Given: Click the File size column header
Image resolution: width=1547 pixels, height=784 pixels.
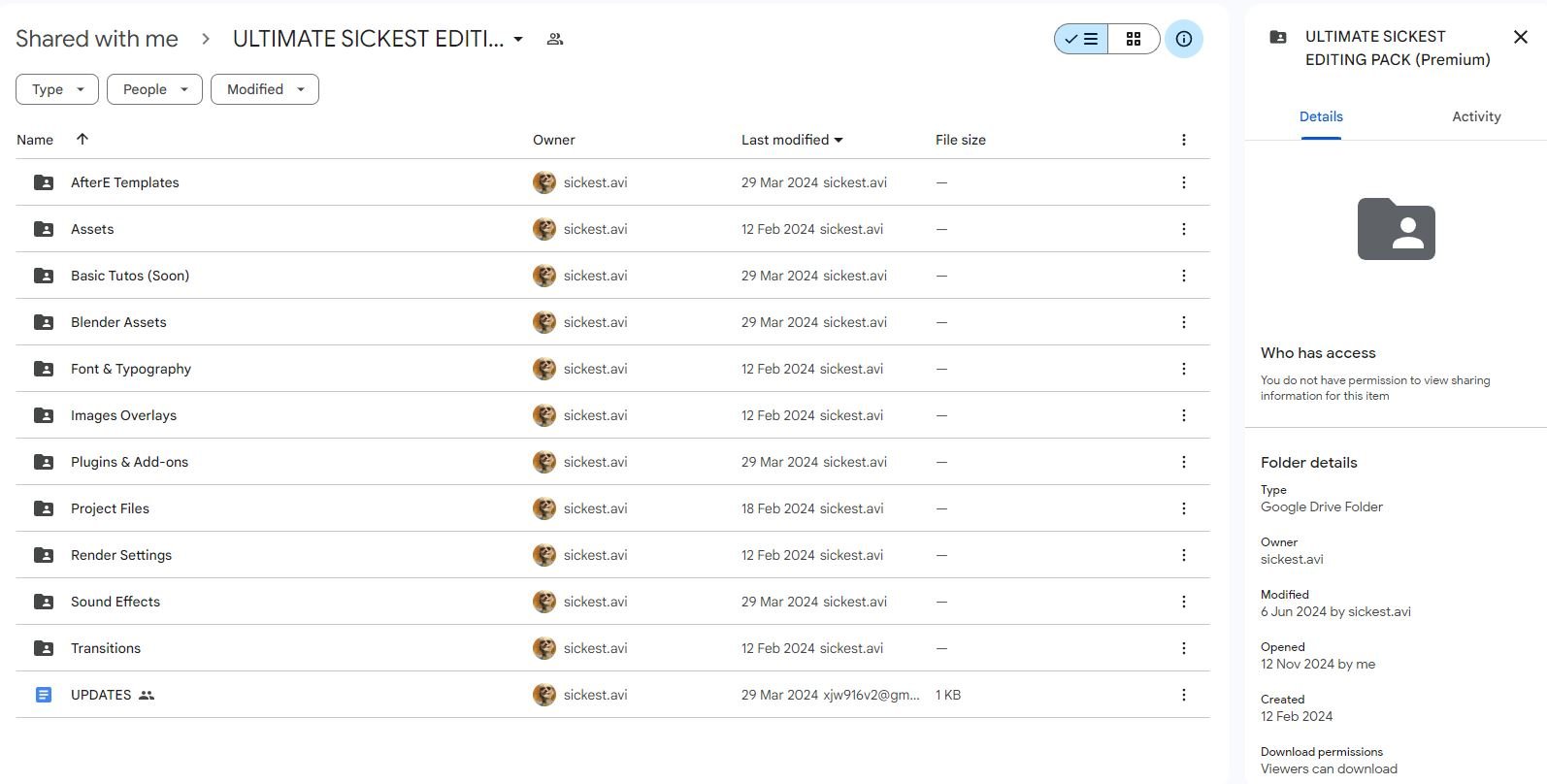Looking at the screenshot, I should tap(961, 140).
